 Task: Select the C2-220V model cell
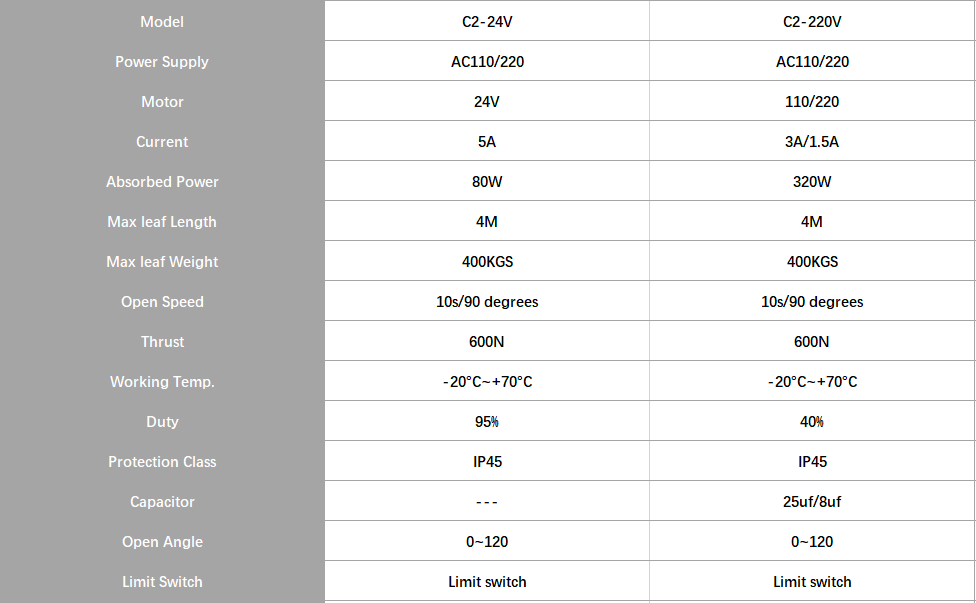click(812, 22)
